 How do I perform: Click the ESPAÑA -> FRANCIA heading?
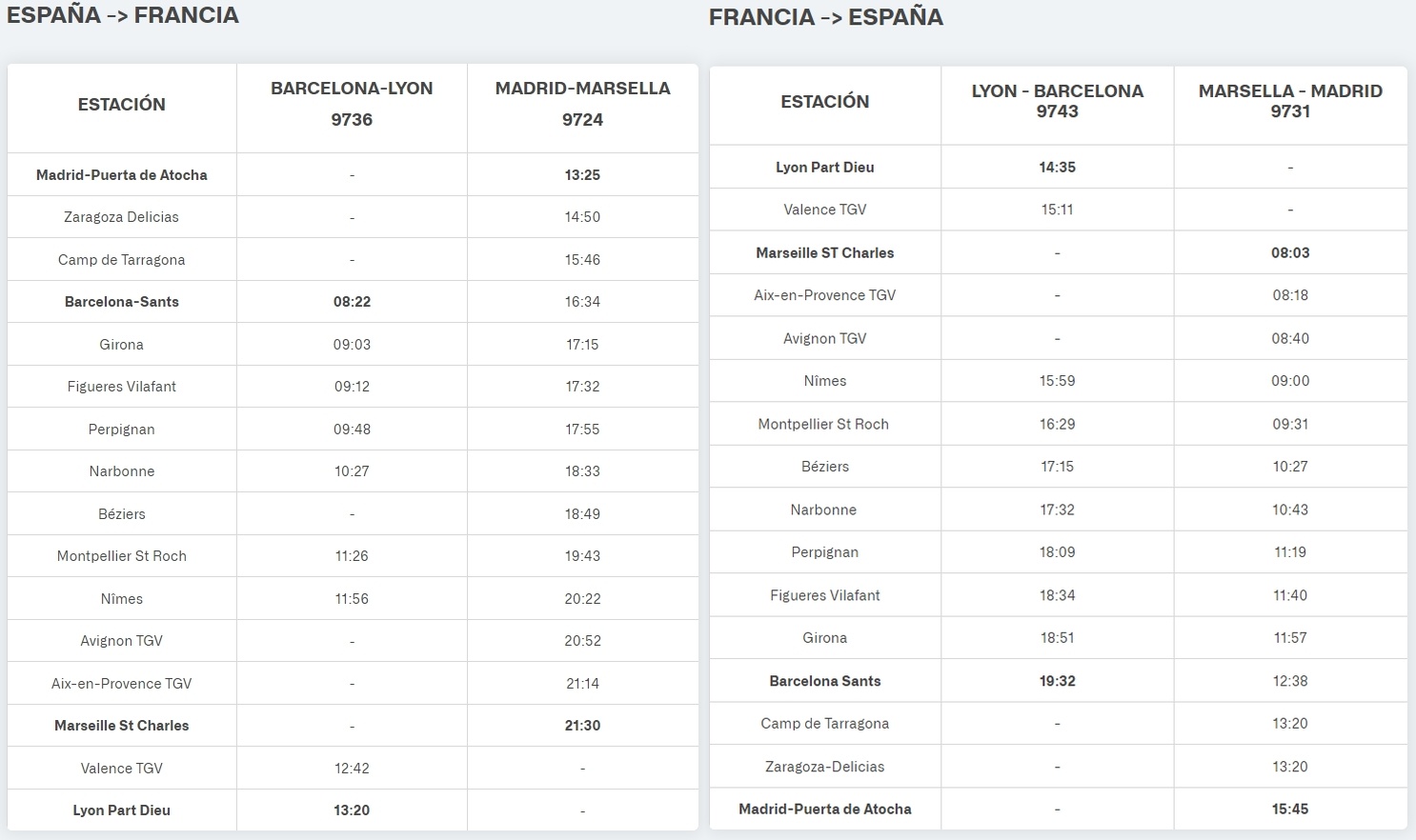point(123,15)
